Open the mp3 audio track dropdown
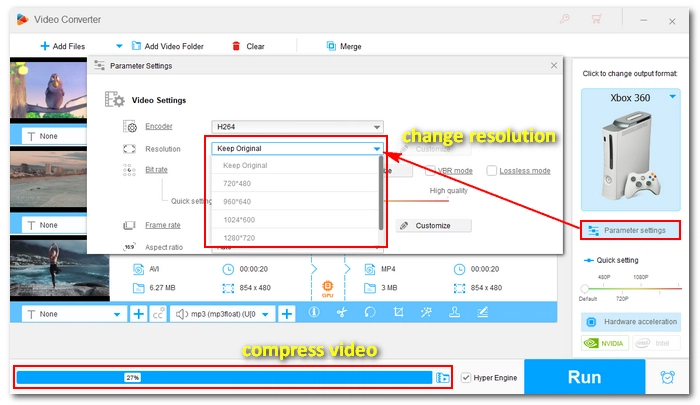The height and width of the screenshot is (405, 700). (x=222, y=314)
